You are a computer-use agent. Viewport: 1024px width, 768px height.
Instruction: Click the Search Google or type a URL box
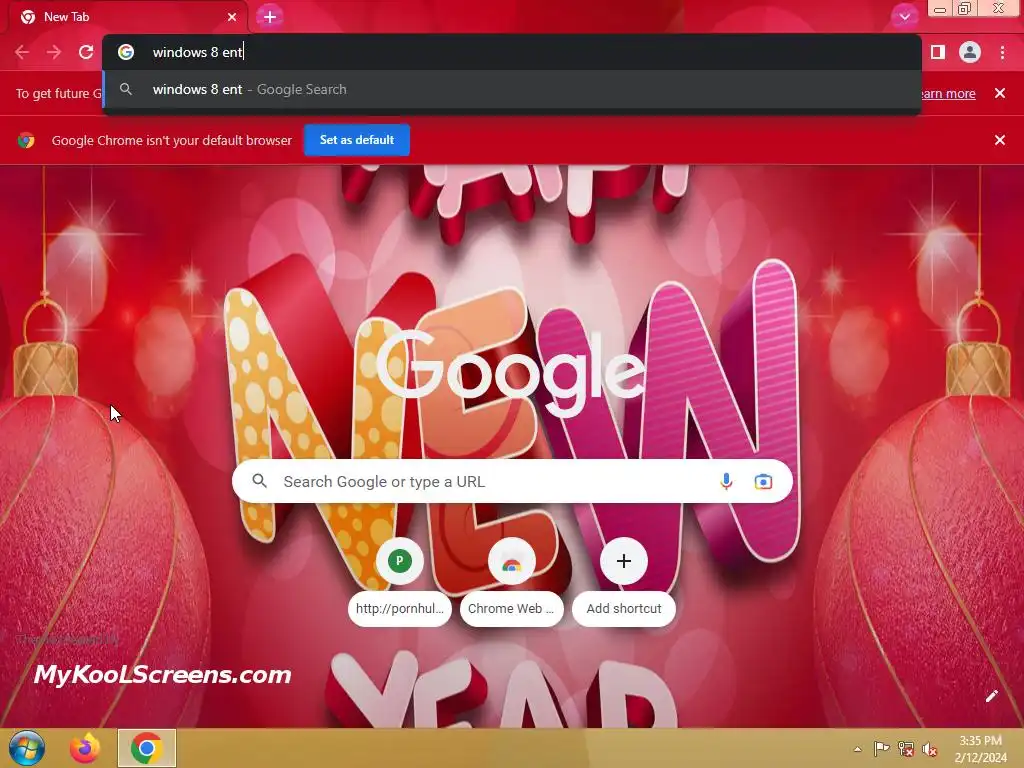(x=512, y=481)
